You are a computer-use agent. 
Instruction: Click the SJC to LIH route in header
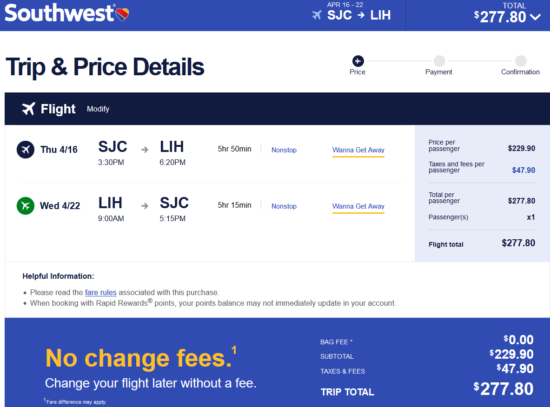point(359,15)
